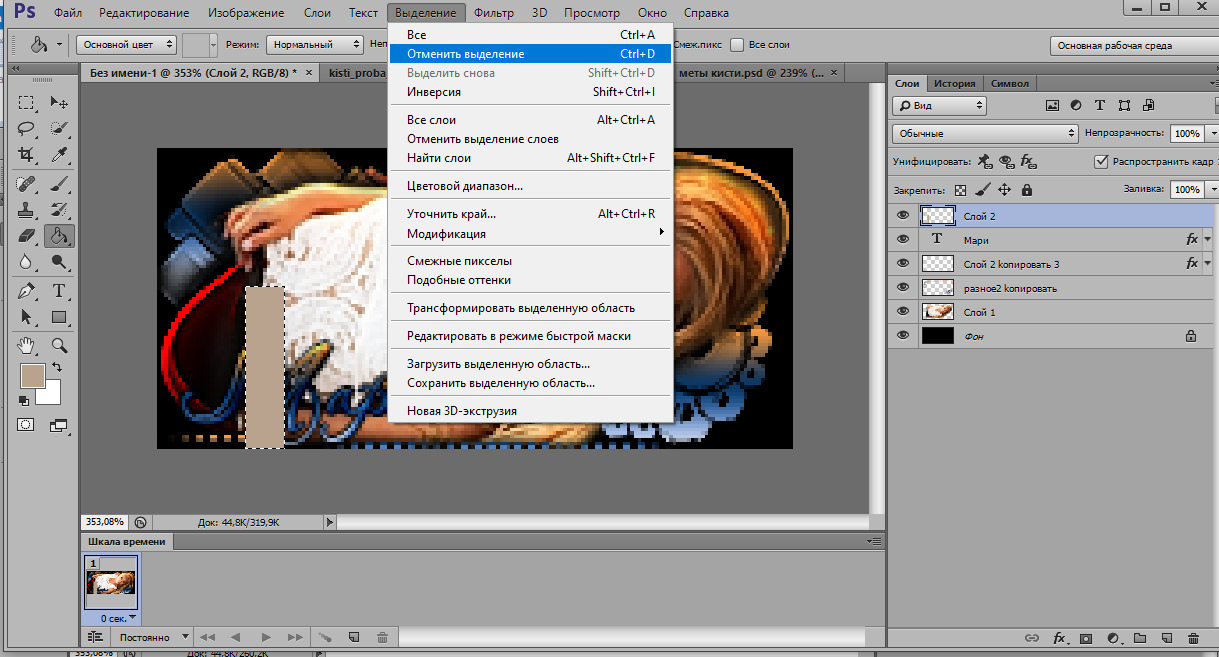Screen dimensions: 1219x657
Task: Select the Path Selection tool
Action: click(27, 317)
